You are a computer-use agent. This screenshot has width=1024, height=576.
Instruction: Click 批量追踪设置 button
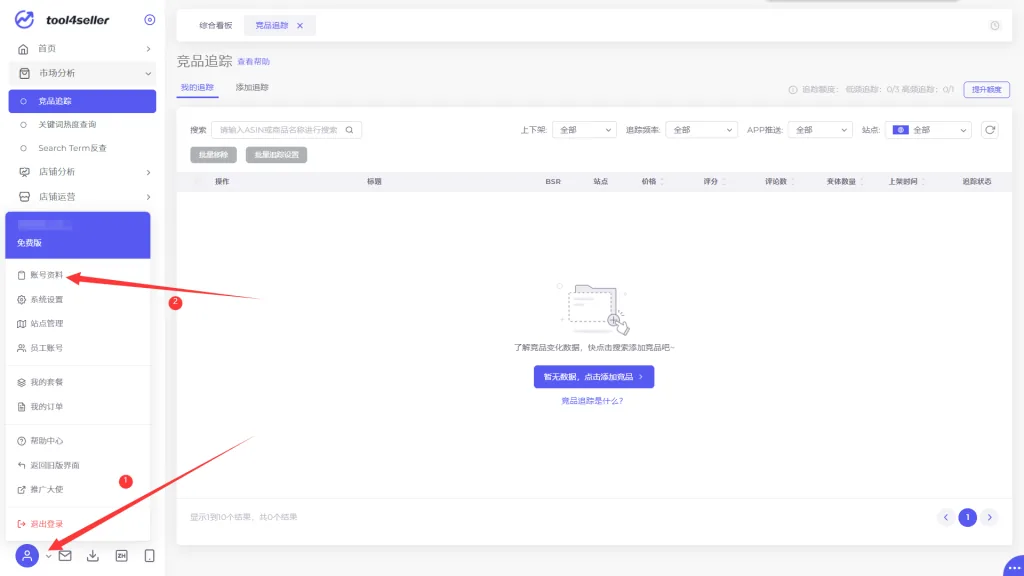point(276,155)
